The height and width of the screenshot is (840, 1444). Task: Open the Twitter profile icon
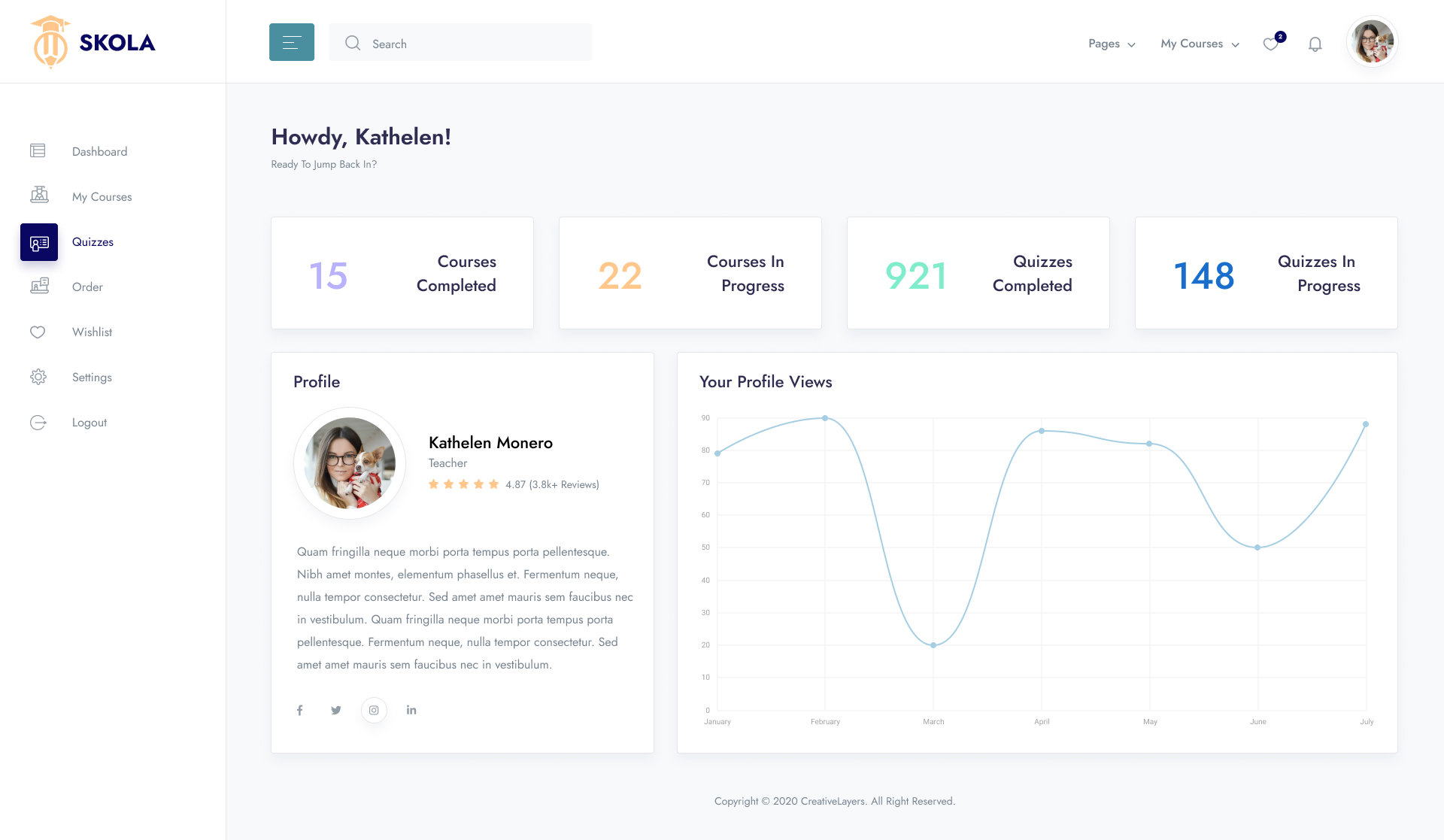[336, 710]
